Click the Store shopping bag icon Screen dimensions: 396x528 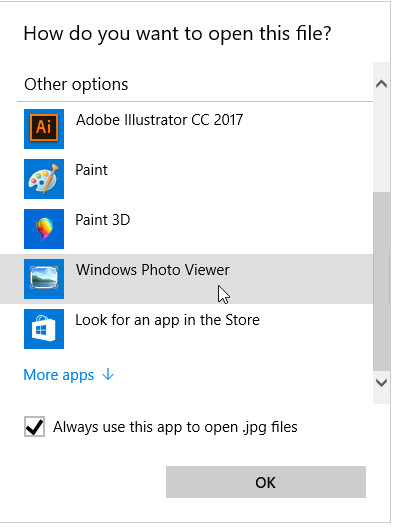(44, 329)
